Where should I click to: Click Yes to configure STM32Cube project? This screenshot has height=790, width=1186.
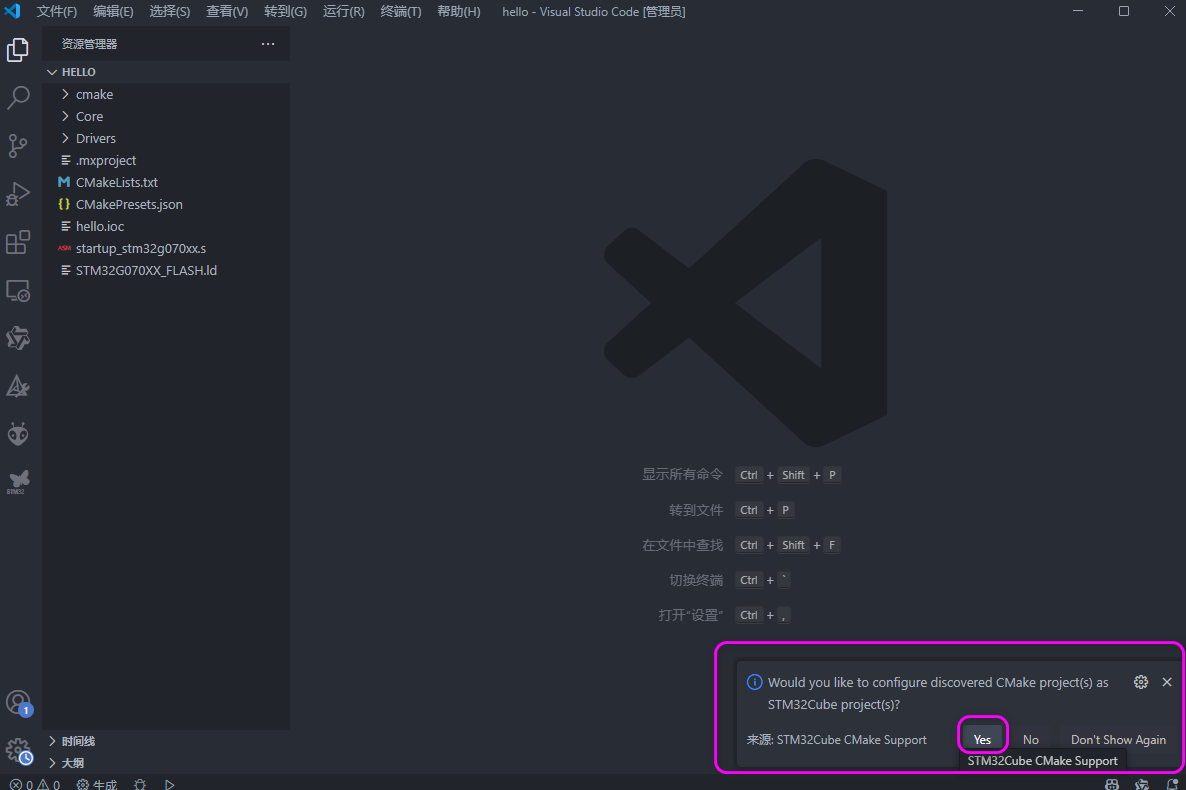pyautogui.click(x=982, y=739)
